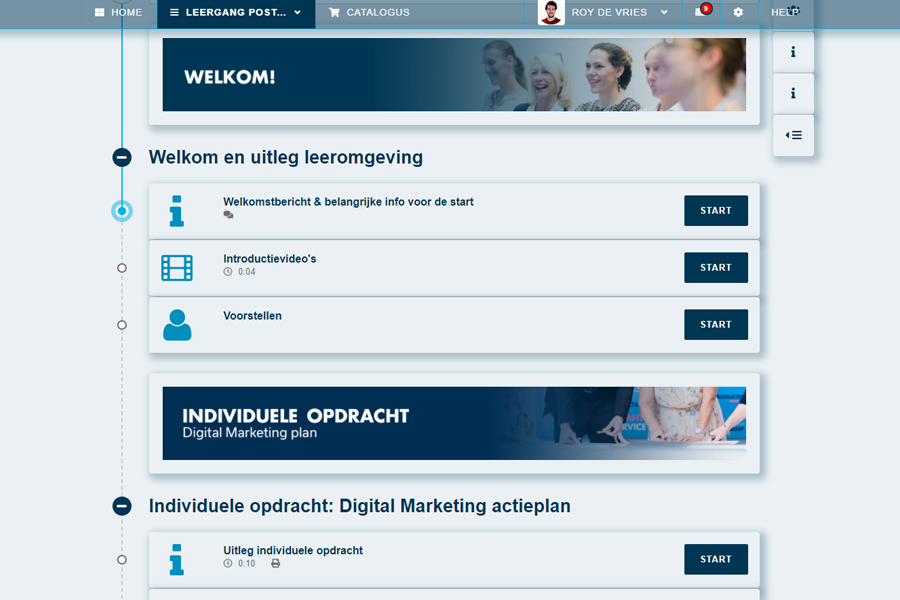Open the Home menu item
The width and height of the screenshot is (900, 600).
[119, 12]
